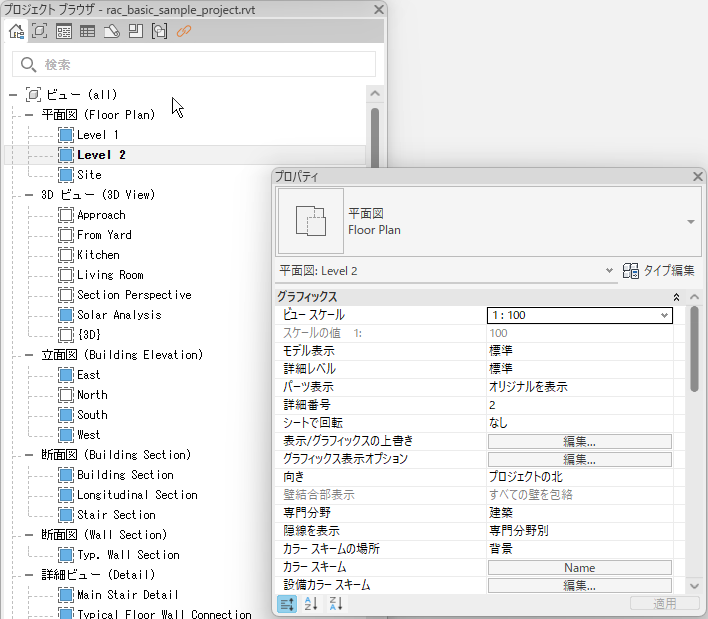Click the Building Section view icon
Viewport: 708px width, 619px height.
coord(66,475)
